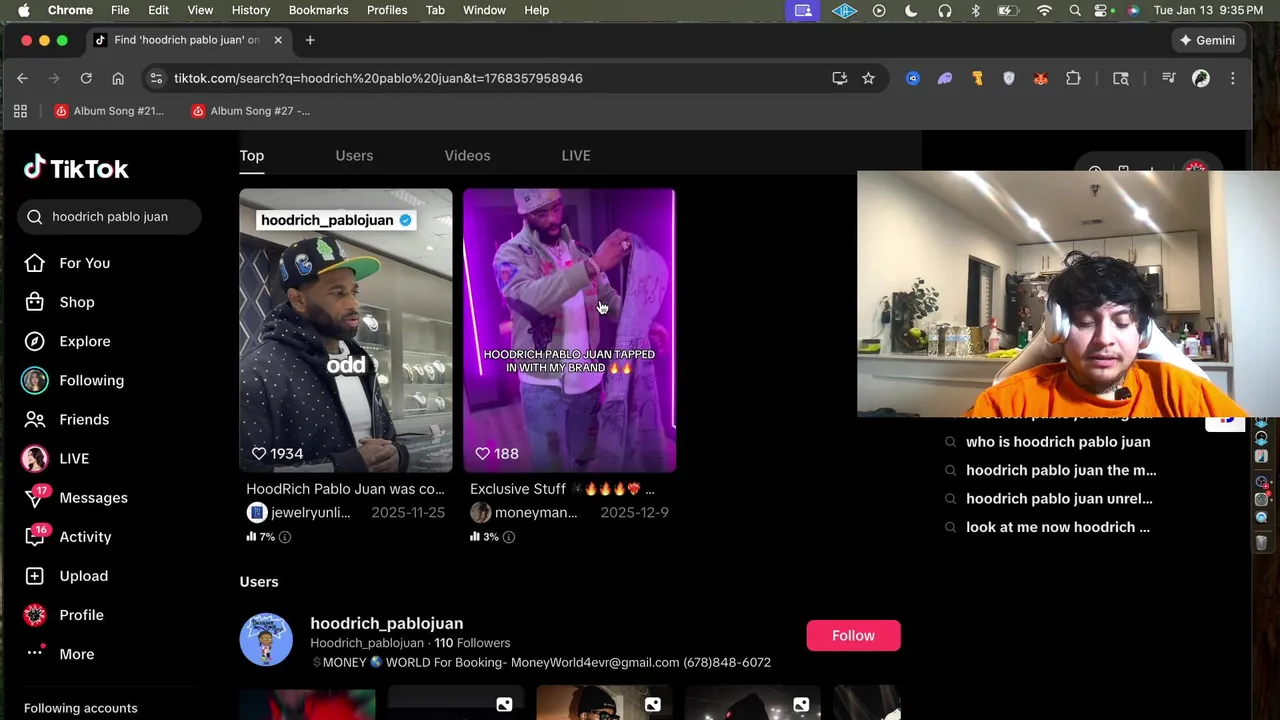Open the hoodrich_pablojuan user avatar

(266, 639)
